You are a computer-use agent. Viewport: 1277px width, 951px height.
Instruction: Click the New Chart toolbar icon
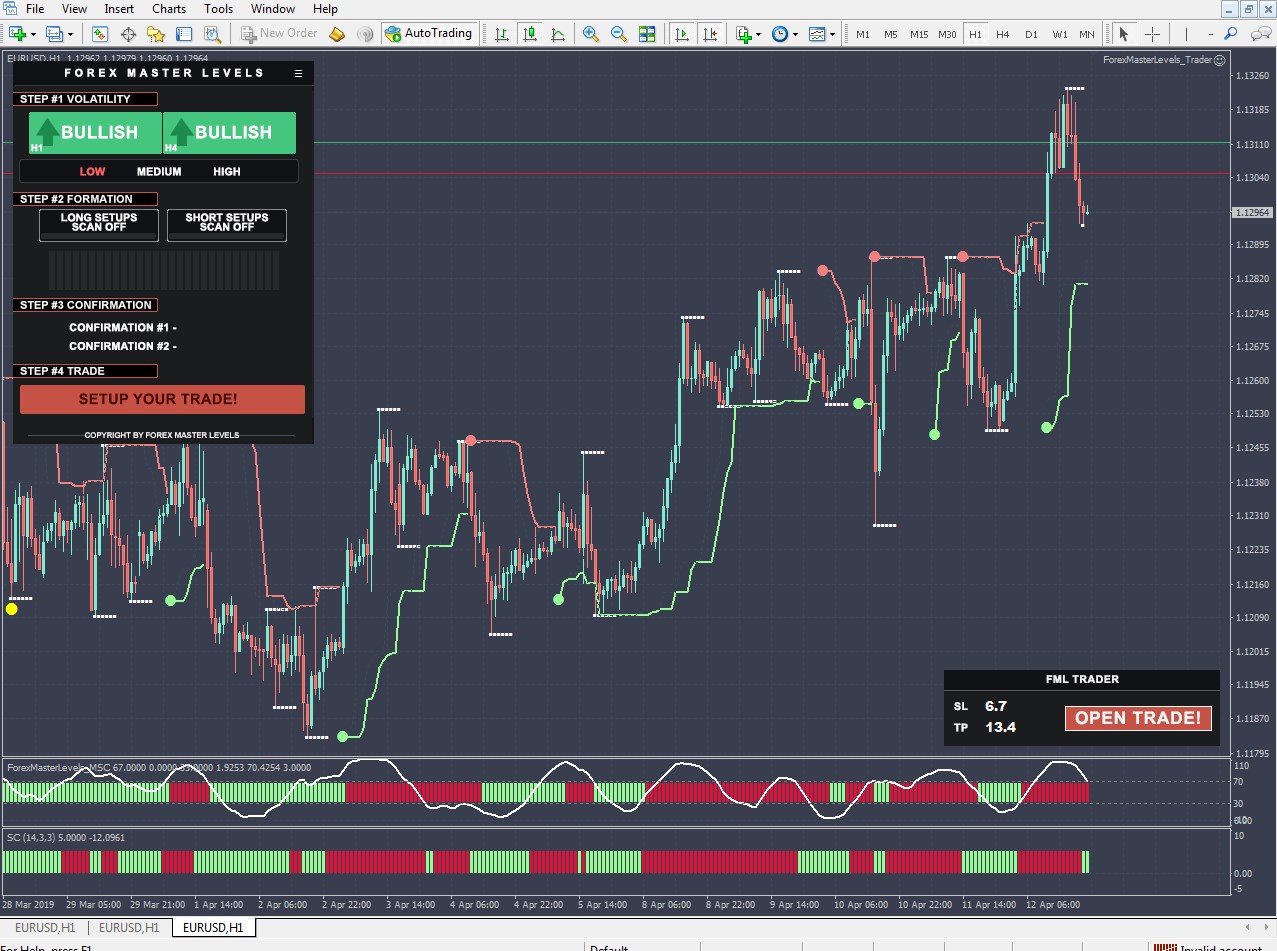(x=16, y=33)
